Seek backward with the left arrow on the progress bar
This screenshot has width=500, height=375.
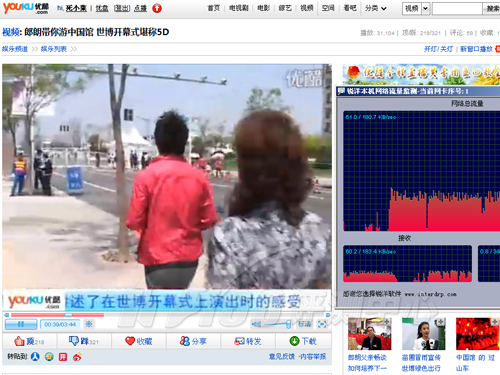click(x=6, y=315)
